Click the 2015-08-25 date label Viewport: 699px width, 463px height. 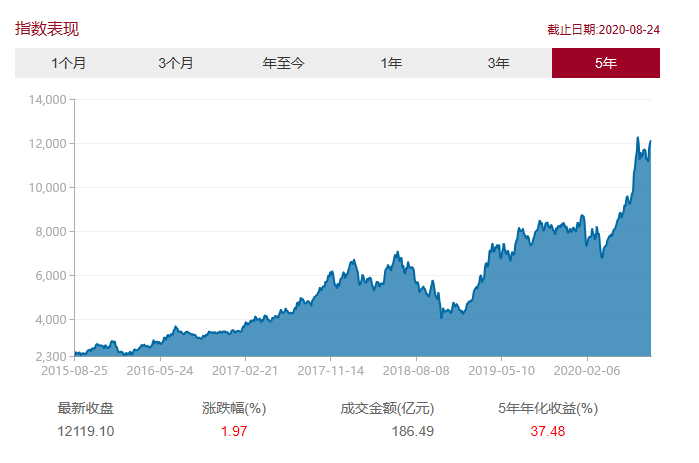click(74, 371)
